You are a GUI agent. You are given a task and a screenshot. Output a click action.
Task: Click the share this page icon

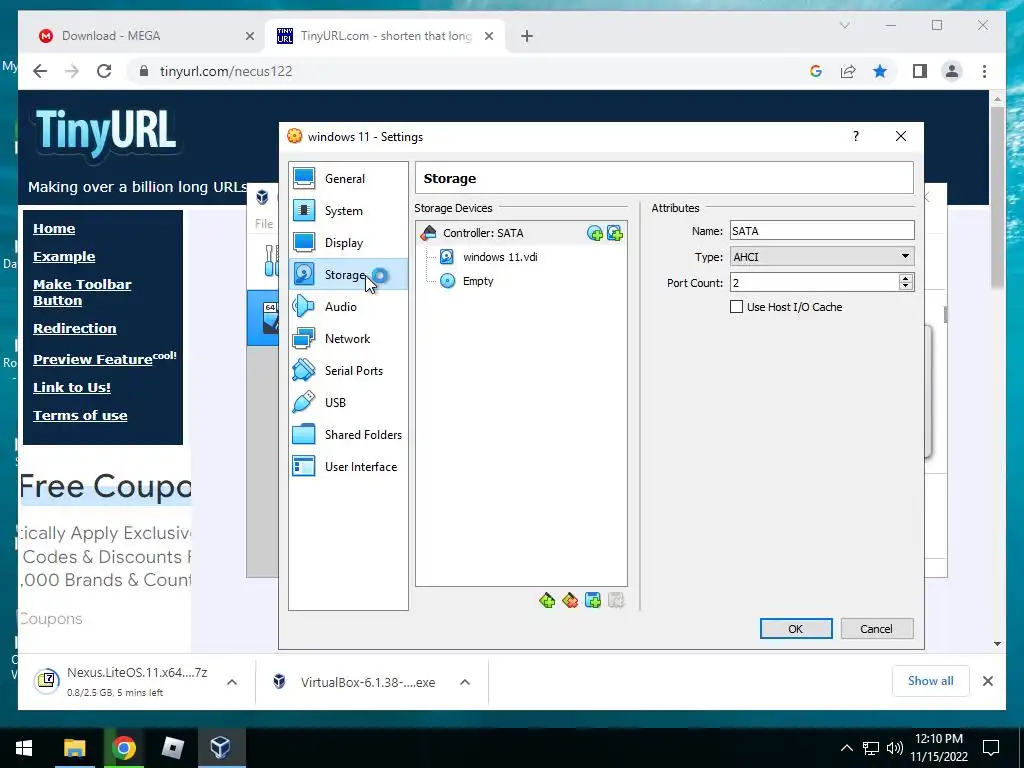pos(848,71)
